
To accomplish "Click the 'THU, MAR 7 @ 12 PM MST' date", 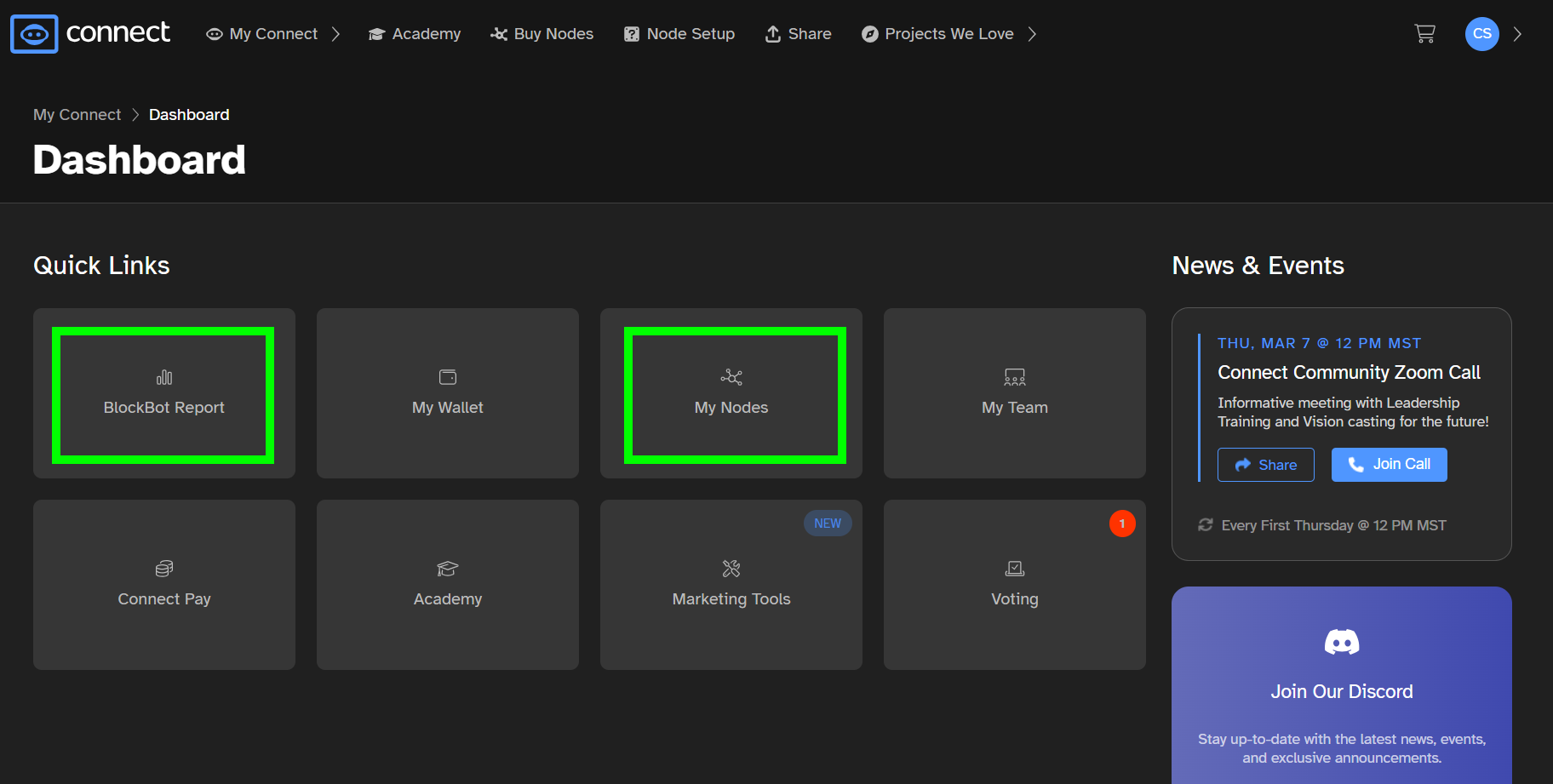I will [x=1320, y=343].
